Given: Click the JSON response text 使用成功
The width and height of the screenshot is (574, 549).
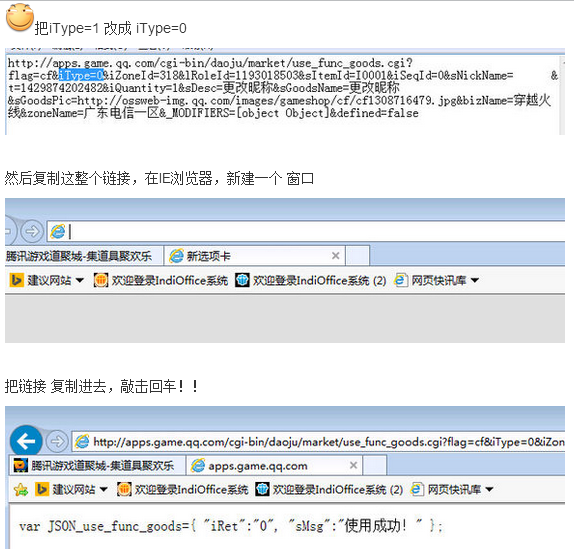Looking at the screenshot, I should (376, 526).
